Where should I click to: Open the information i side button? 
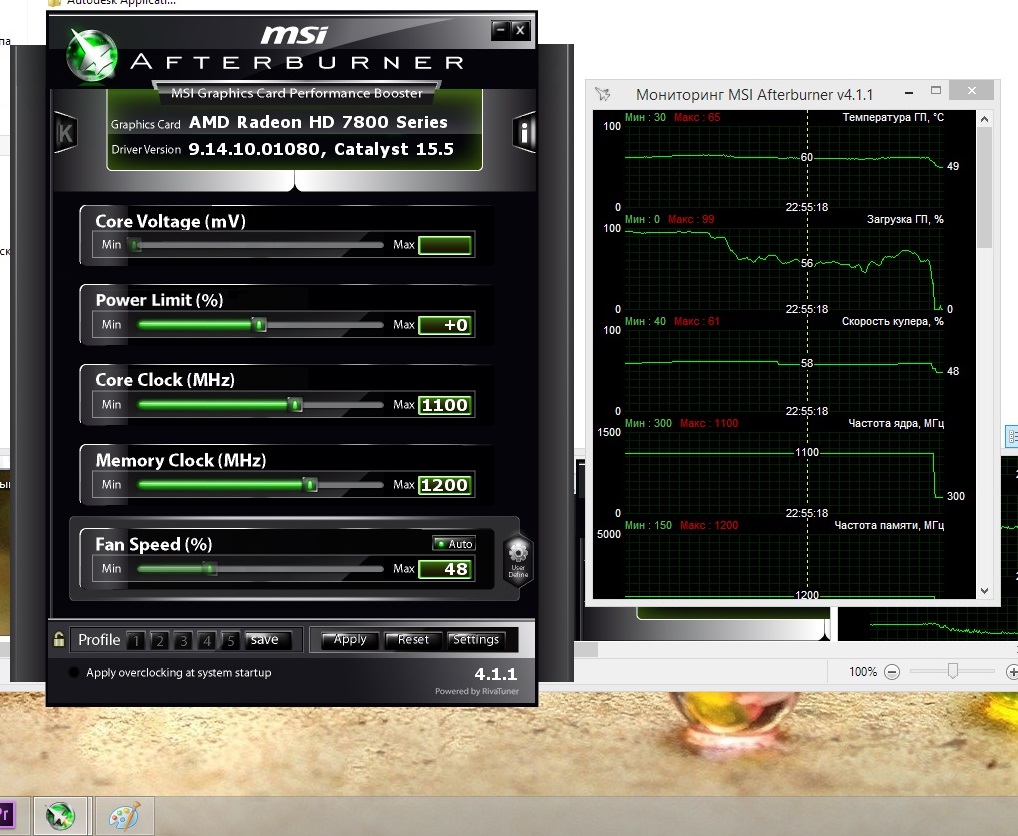tap(524, 132)
